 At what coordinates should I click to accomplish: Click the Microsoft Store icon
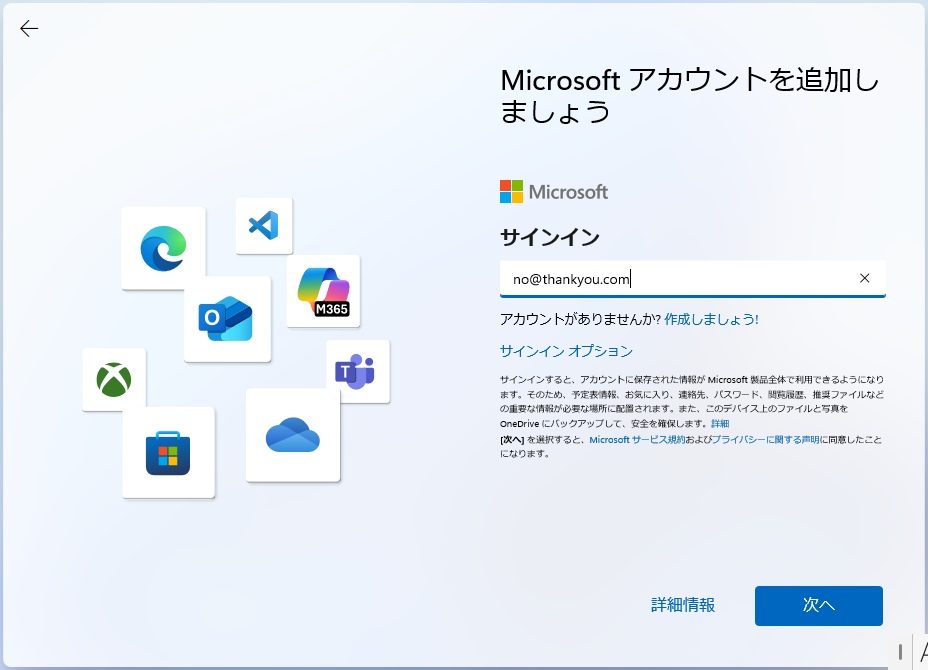tap(168, 452)
